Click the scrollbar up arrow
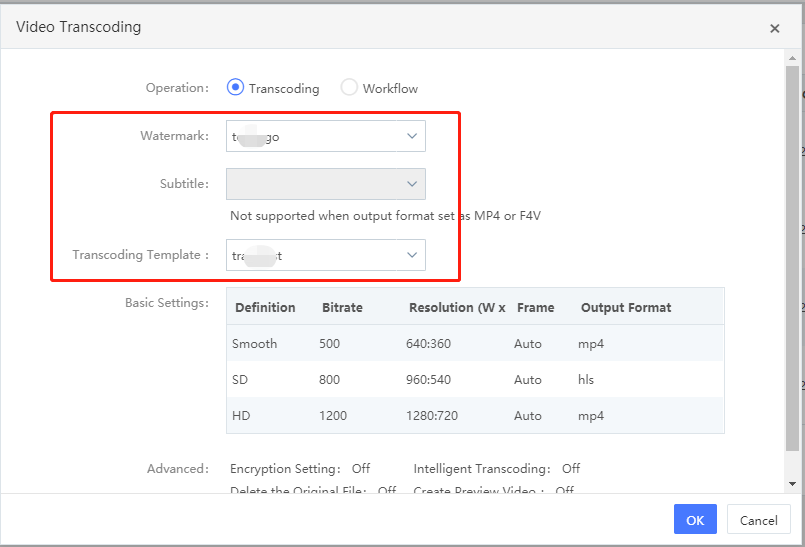 tap(792, 58)
